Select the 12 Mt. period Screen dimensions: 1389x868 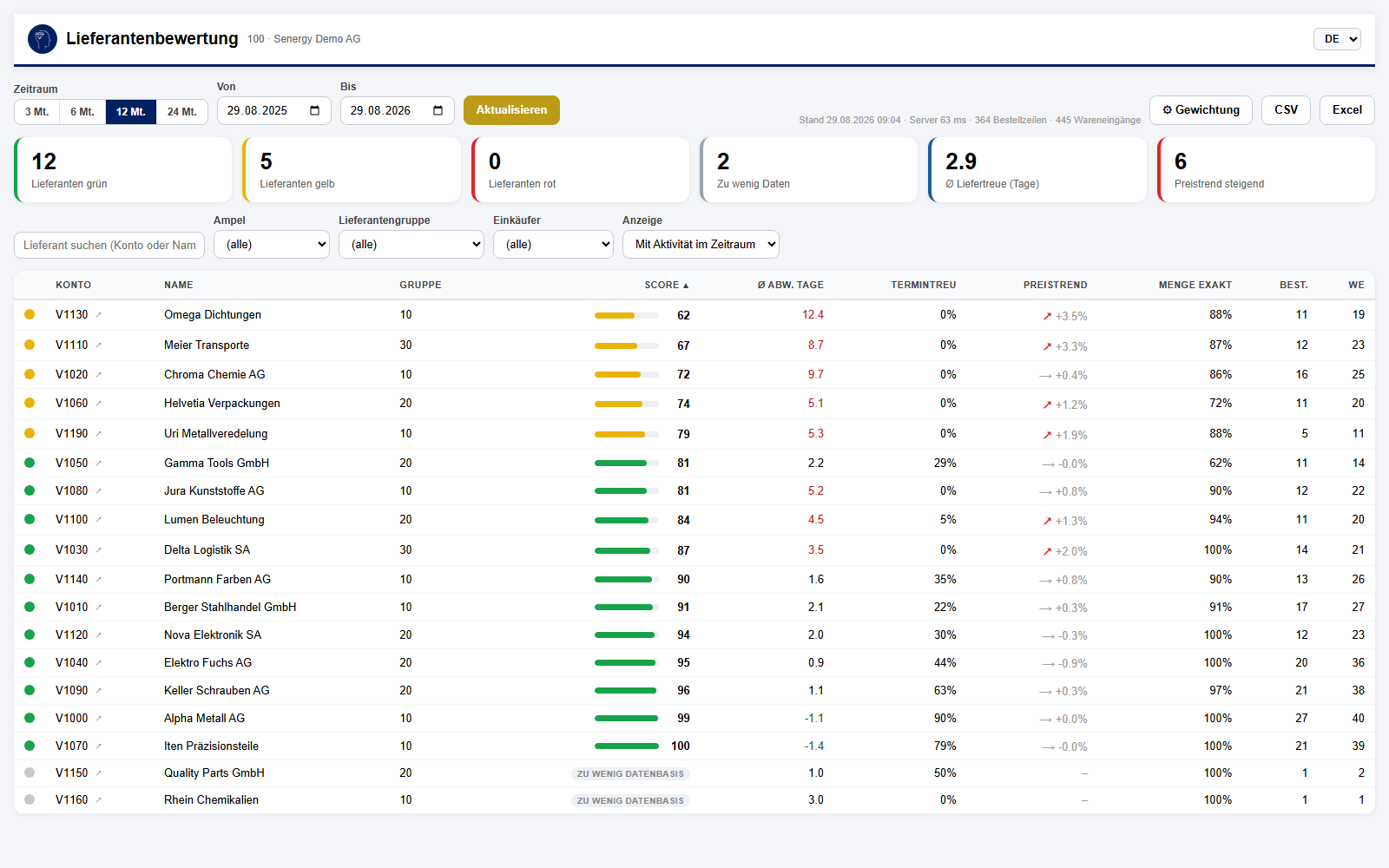point(131,112)
